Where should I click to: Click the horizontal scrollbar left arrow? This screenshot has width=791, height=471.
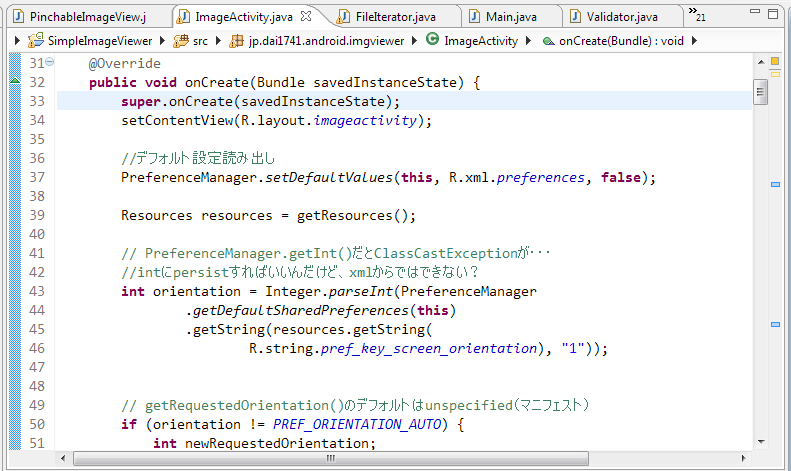(x=63, y=458)
